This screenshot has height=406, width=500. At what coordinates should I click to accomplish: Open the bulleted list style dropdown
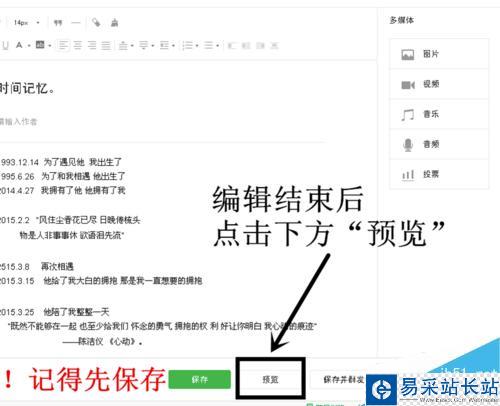tap(217, 46)
